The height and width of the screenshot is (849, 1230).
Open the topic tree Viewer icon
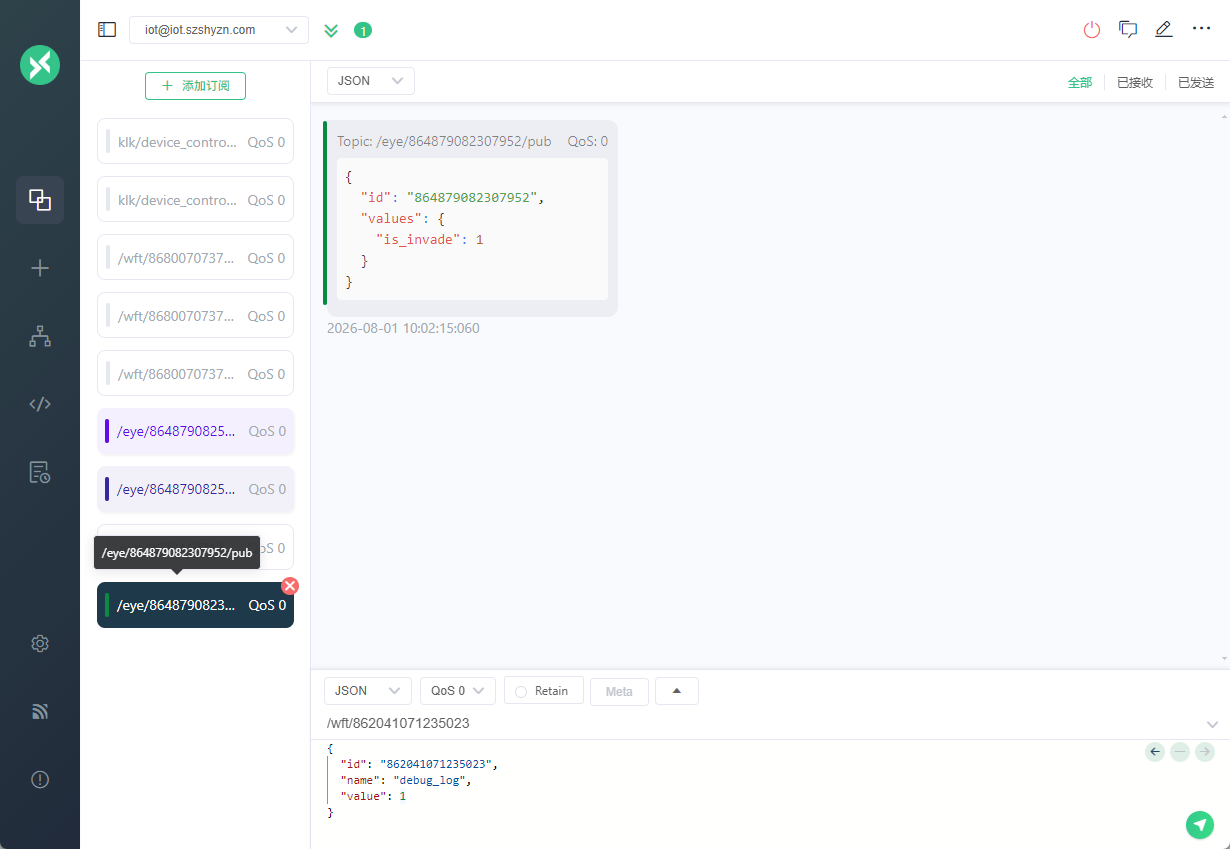point(40,337)
